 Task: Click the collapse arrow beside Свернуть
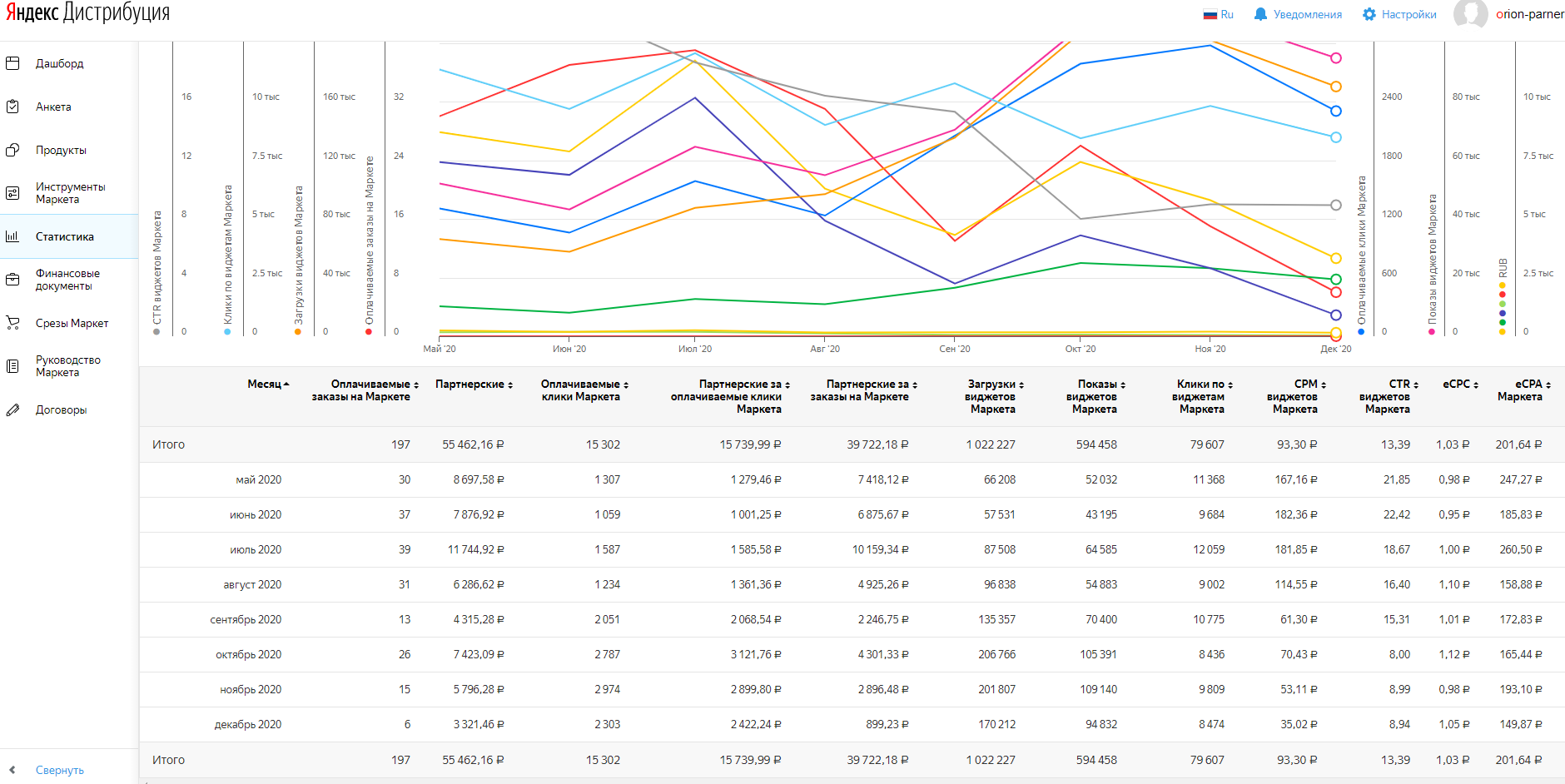12,770
